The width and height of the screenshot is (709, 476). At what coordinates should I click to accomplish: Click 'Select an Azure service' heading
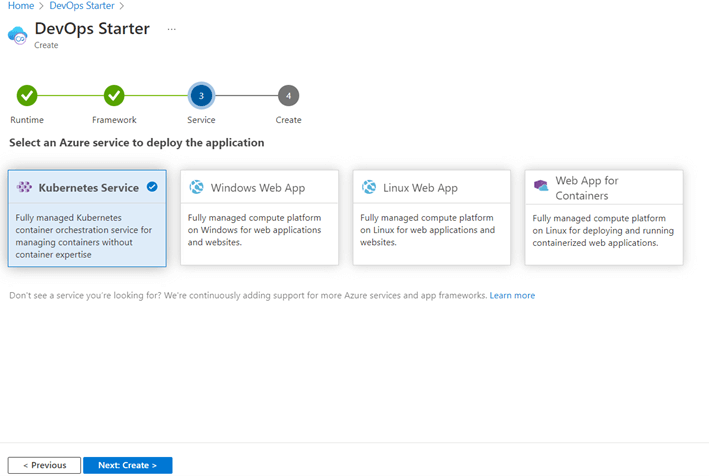(x=137, y=142)
